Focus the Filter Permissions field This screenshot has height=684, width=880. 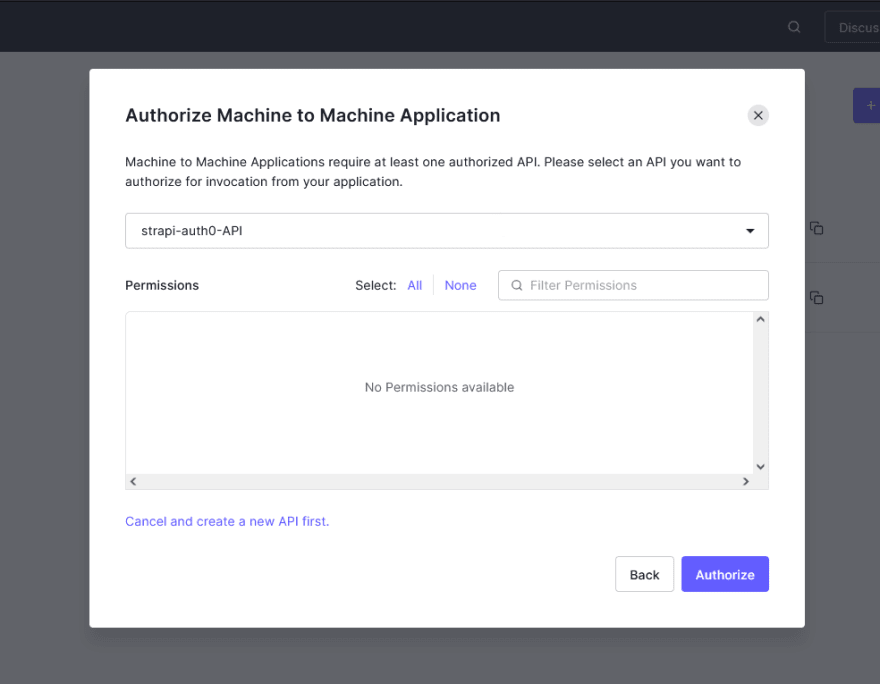point(633,285)
